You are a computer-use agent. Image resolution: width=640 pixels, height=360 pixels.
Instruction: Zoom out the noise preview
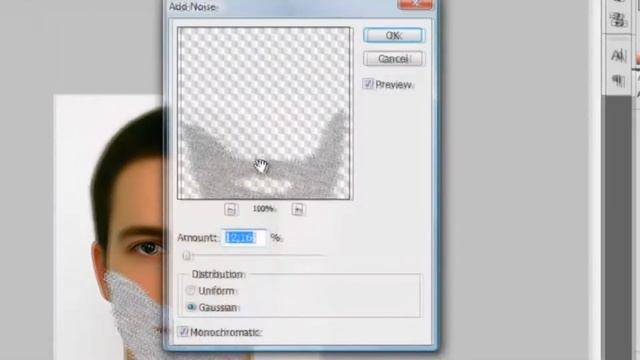(x=231, y=209)
